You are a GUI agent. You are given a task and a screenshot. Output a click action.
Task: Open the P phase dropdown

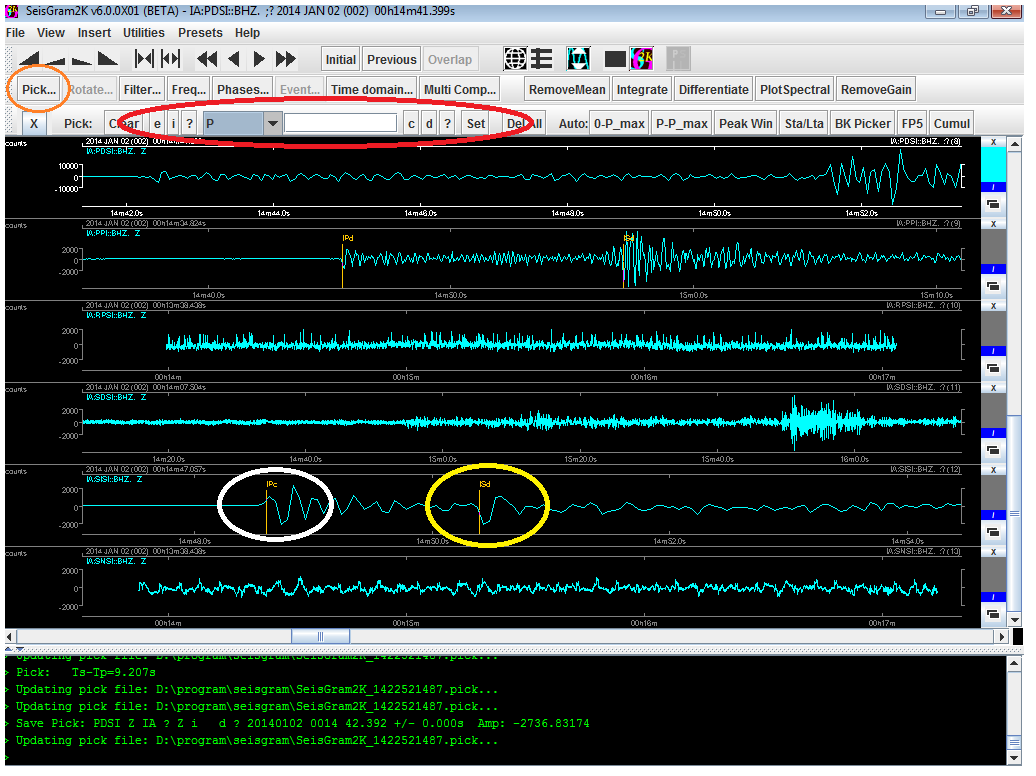272,122
